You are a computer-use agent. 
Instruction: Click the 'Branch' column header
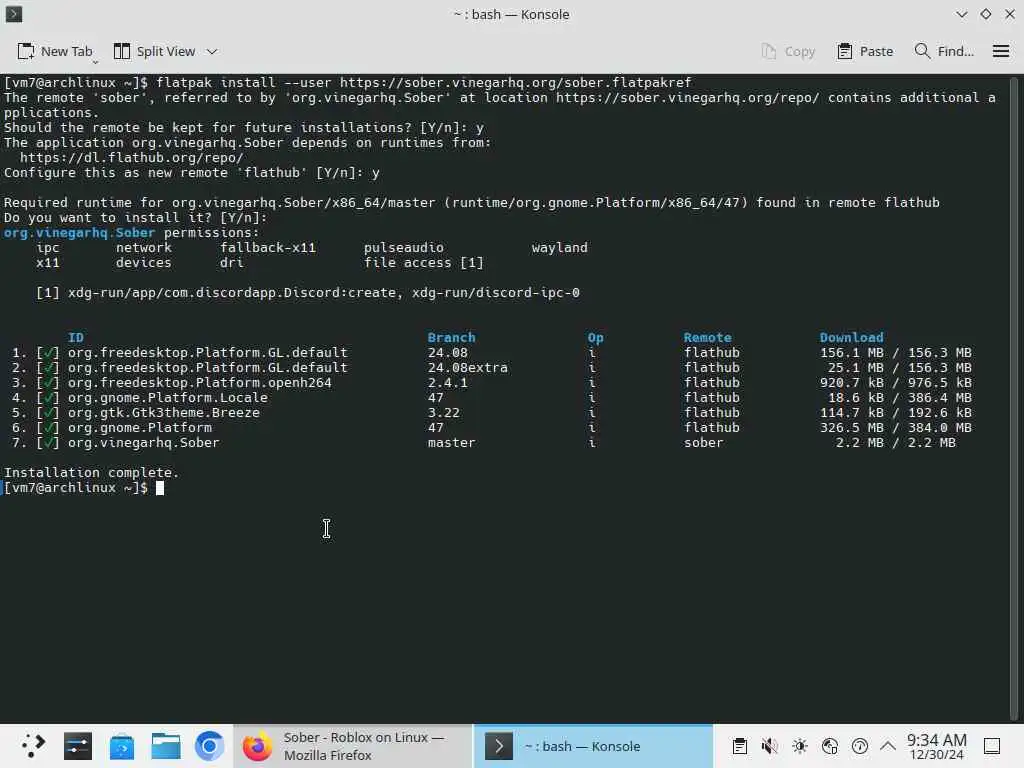pos(451,337)
